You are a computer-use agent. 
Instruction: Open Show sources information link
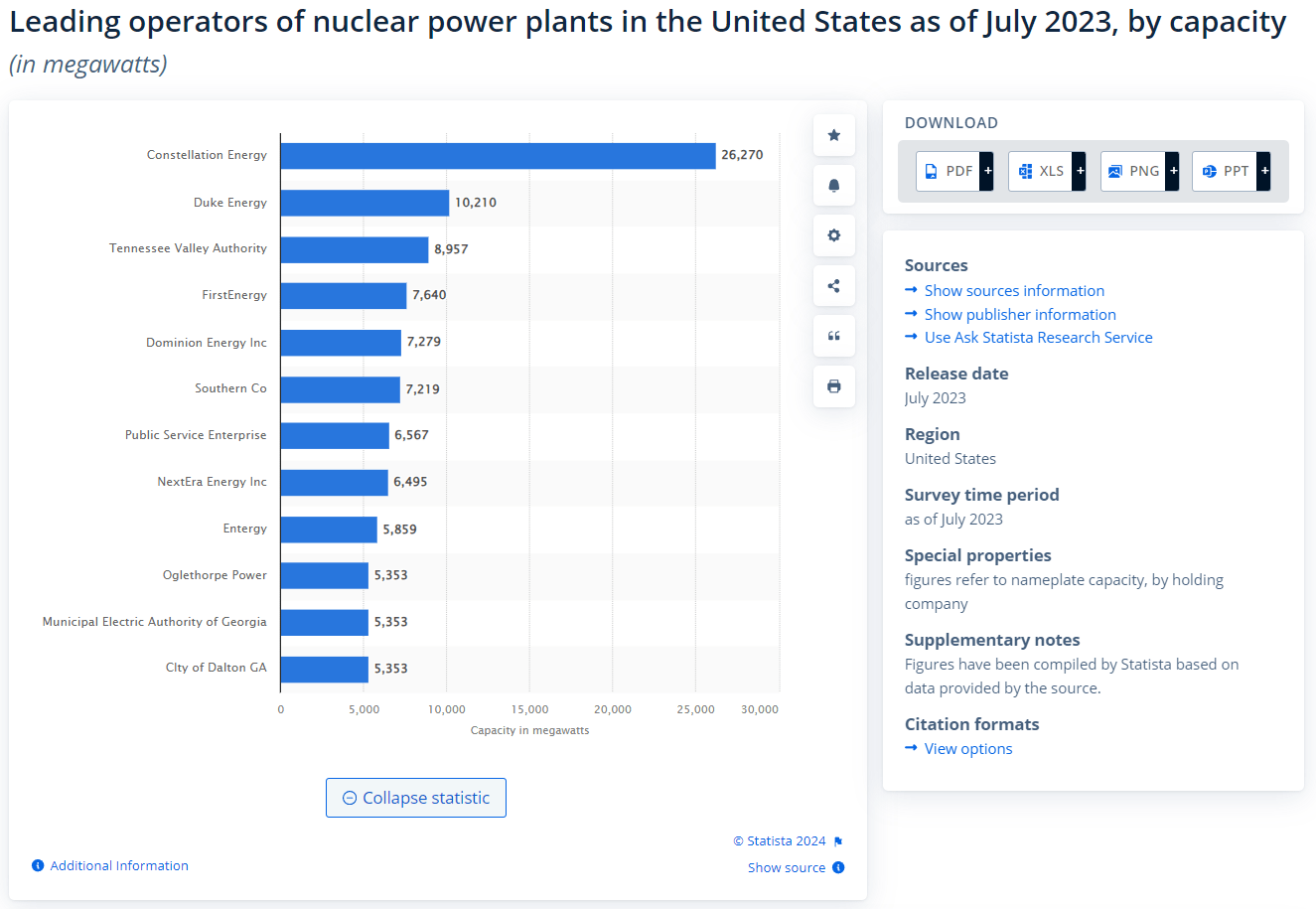click(x=1013, y=290)
